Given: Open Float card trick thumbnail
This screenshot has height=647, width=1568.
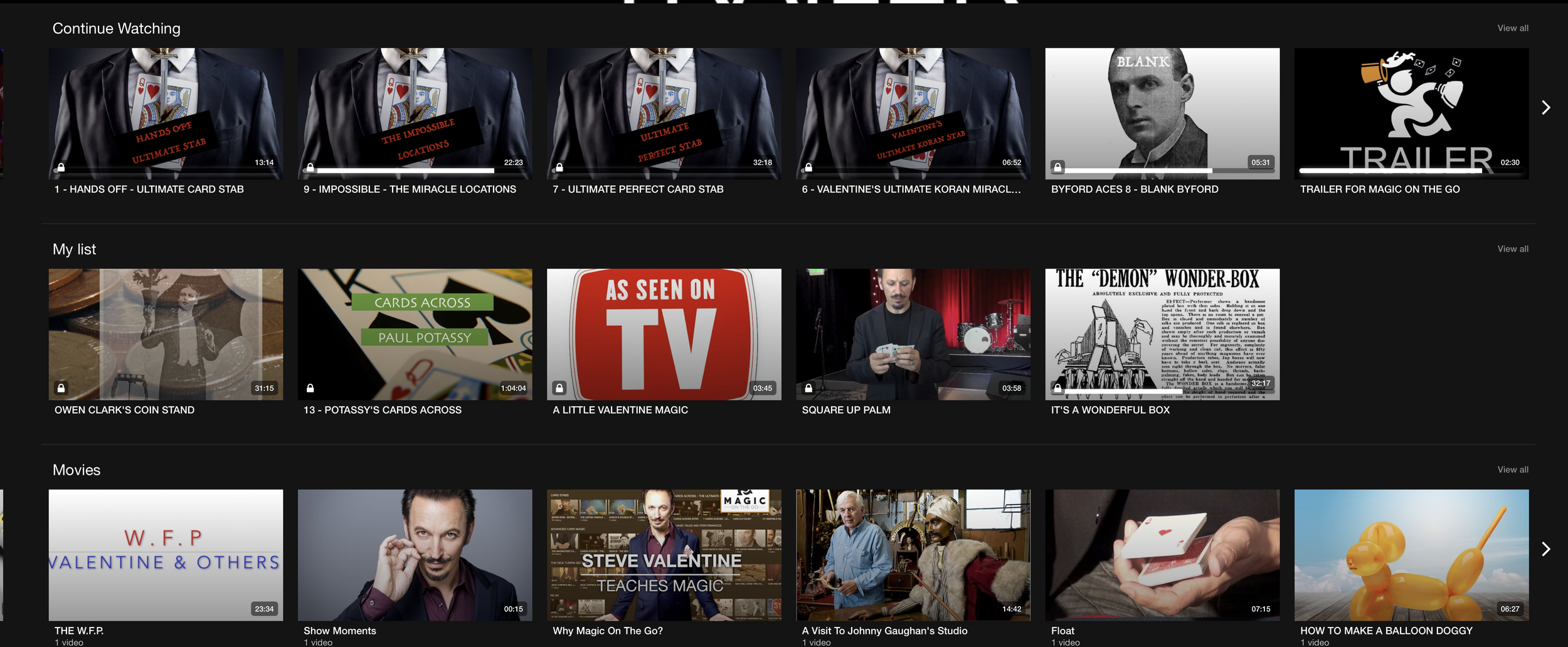Looking at the screenshot, I should point(1162,555).
